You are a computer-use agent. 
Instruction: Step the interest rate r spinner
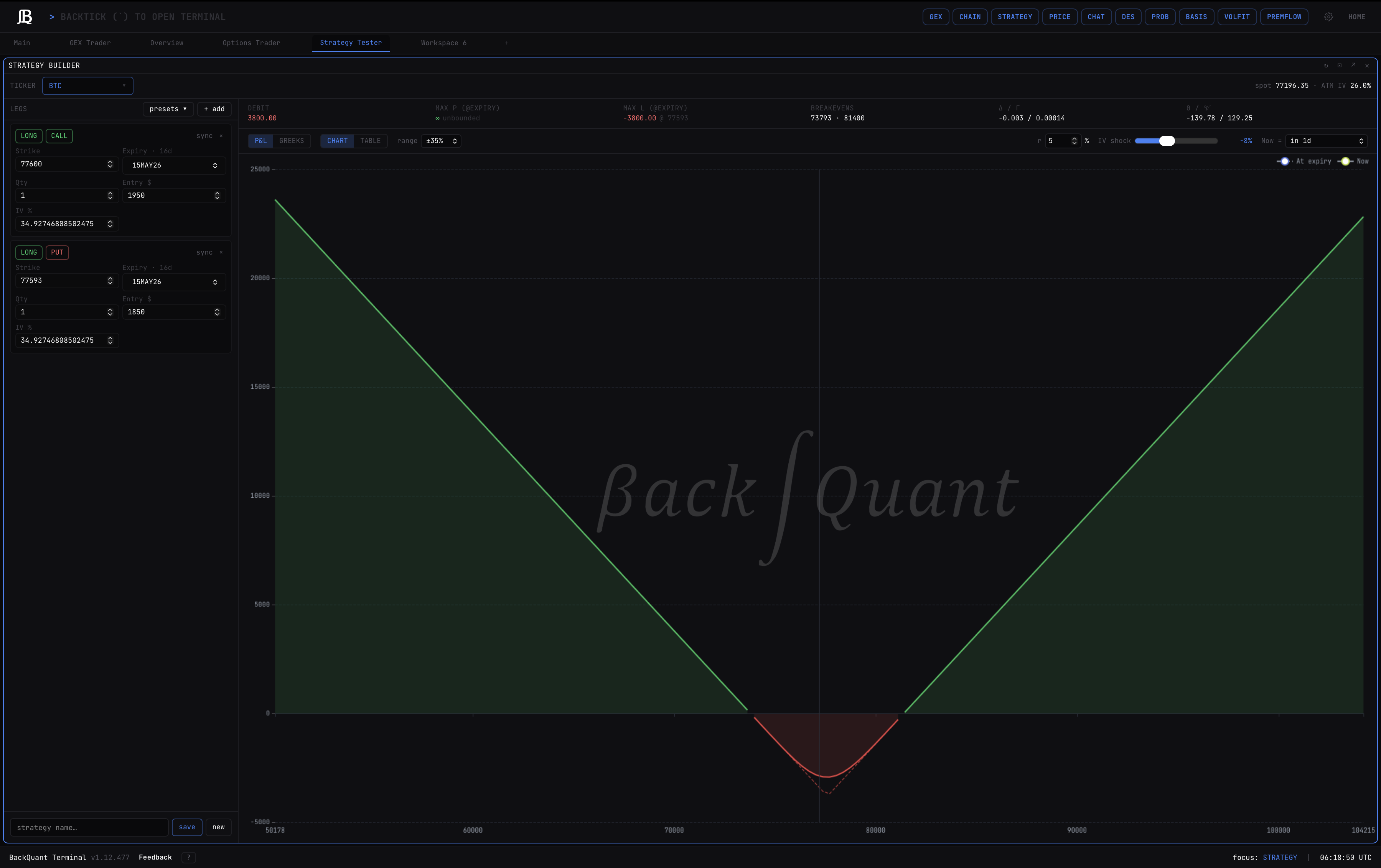coord(1074,141)
